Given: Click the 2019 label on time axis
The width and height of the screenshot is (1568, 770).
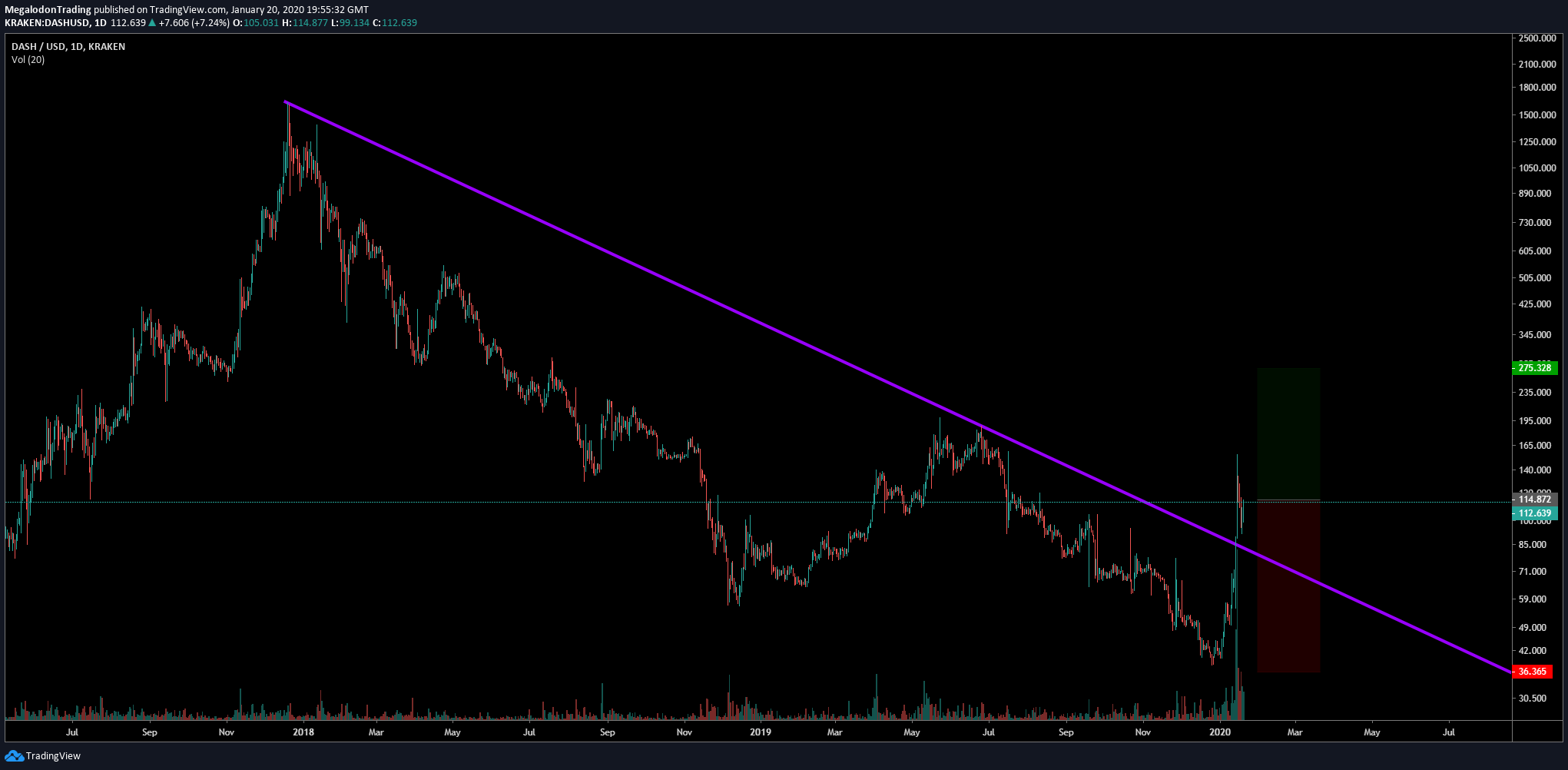Looking at the screenshot, I should (x=761, y=732).
